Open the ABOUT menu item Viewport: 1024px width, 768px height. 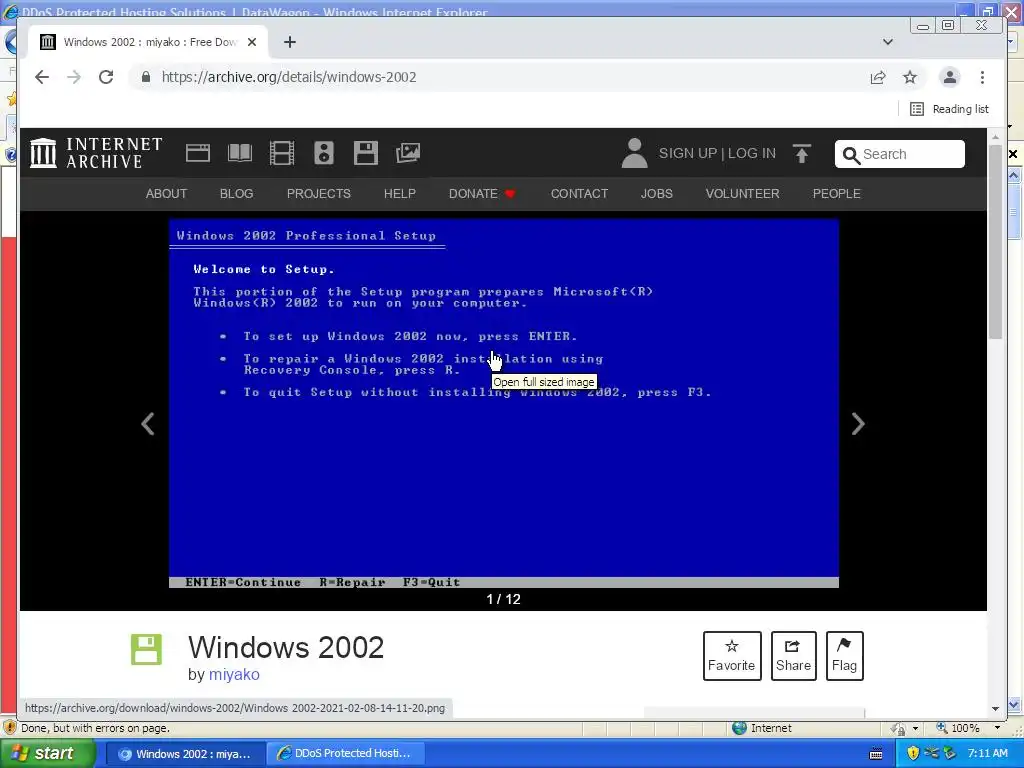coord(166,193)
